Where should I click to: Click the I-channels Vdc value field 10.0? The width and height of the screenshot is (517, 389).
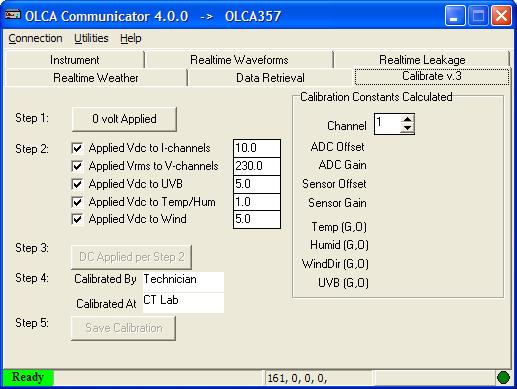click(x=257, y=148)
